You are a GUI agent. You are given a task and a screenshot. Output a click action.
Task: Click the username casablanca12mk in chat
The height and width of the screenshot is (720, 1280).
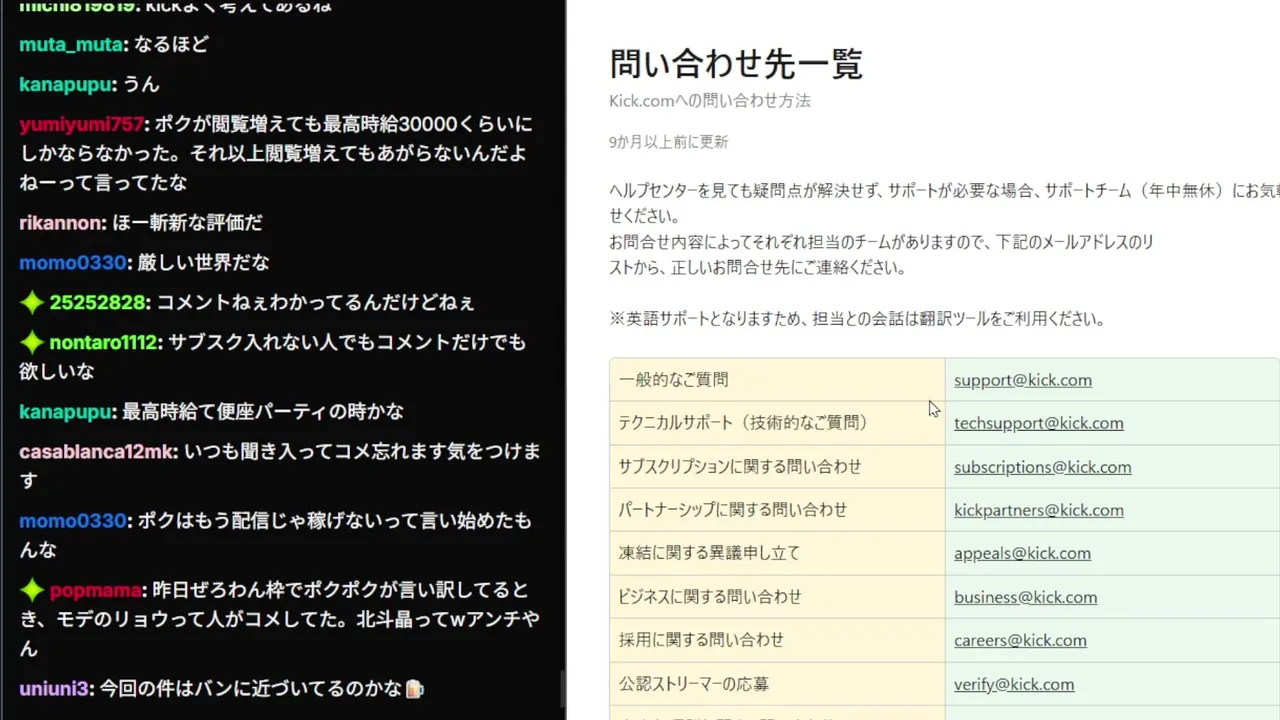(98, 452)
